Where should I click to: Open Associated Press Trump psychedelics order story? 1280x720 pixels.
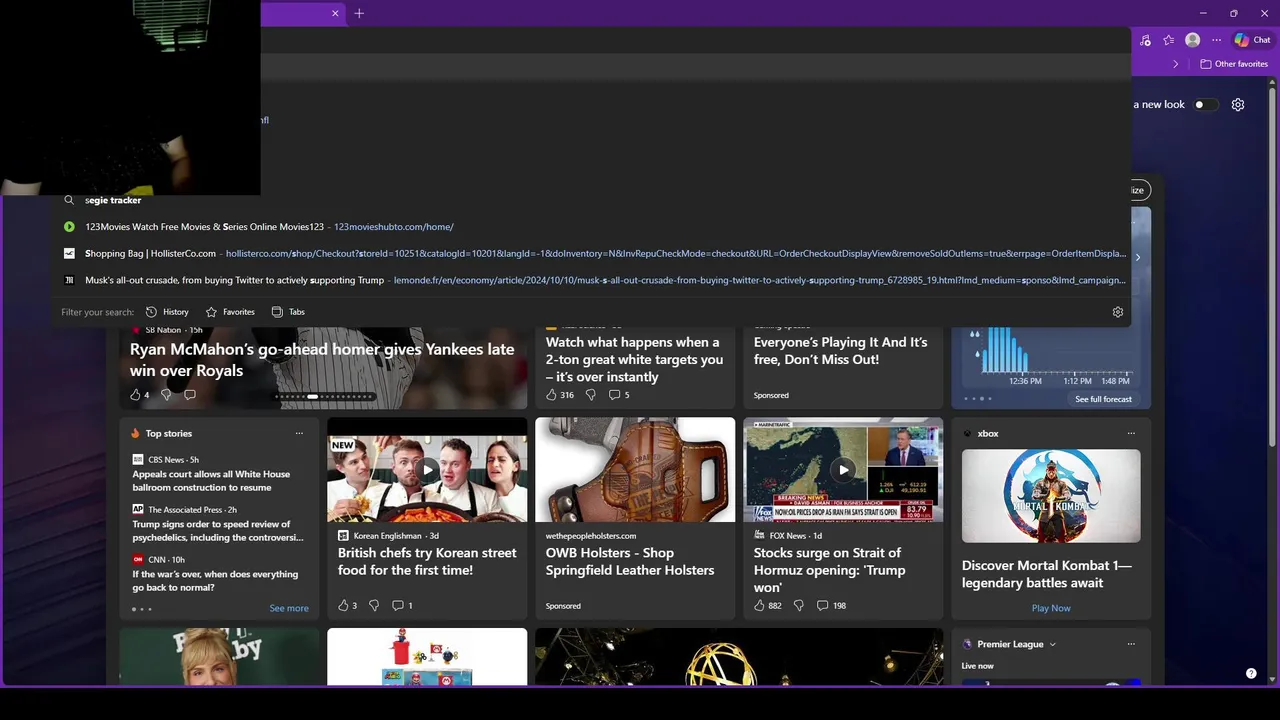218,531
